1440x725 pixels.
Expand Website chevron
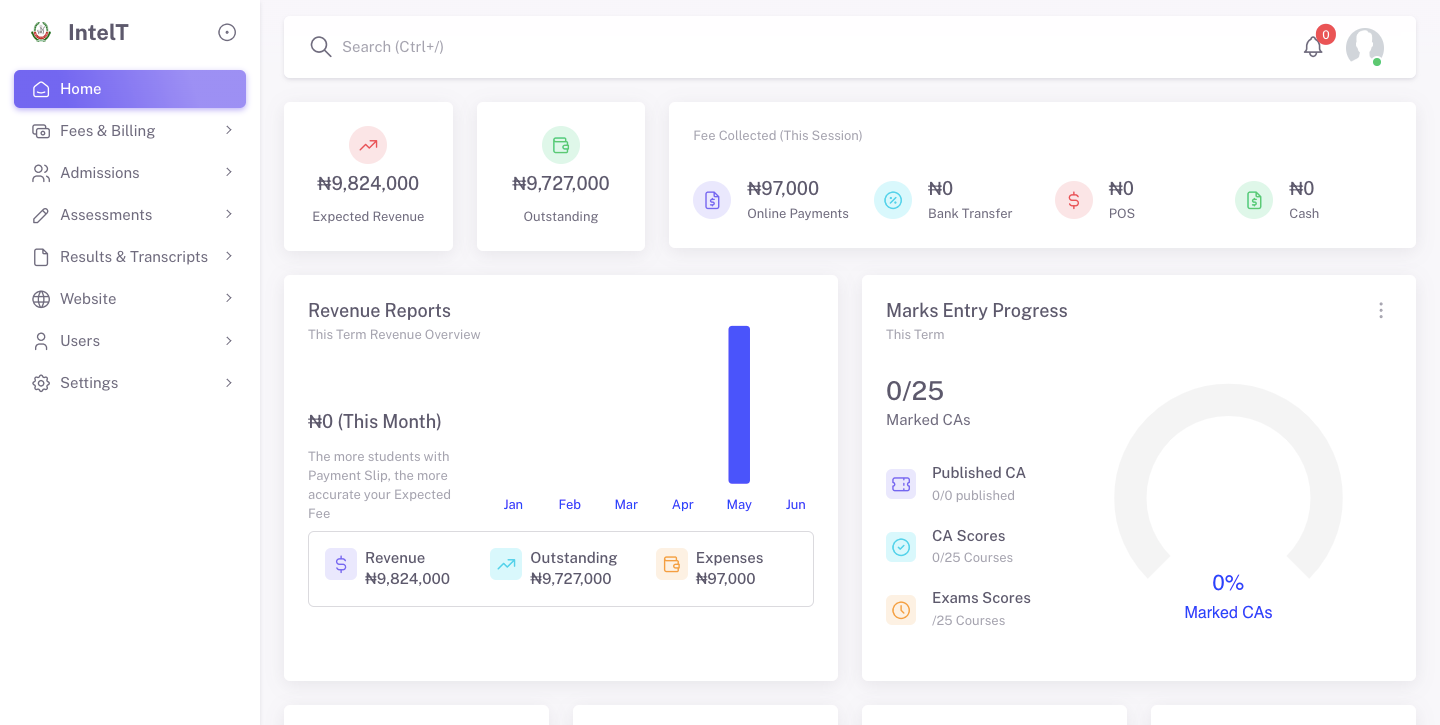click(x=229, y=298)
